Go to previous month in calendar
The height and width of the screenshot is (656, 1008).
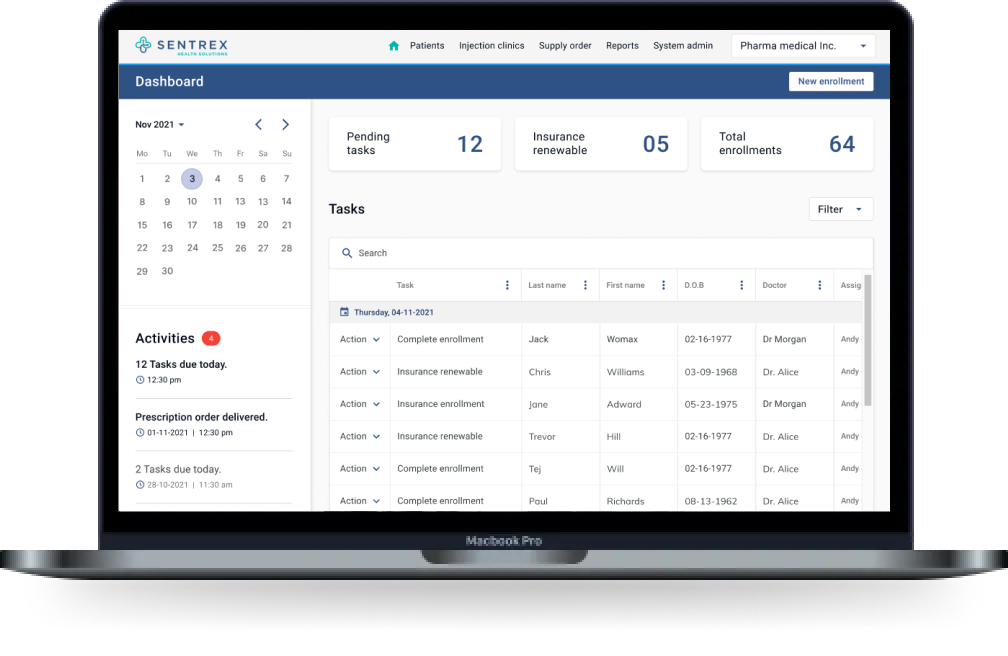[258, 125]
